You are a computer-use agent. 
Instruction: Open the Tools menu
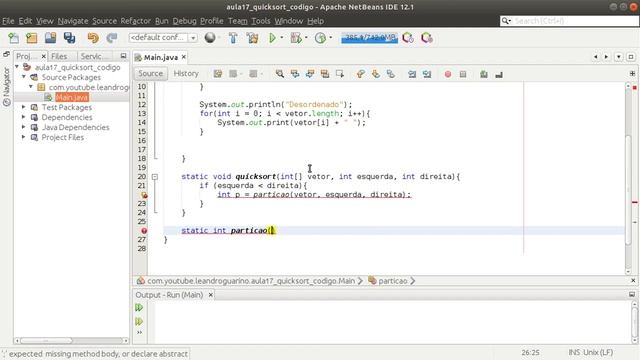(261, 21)
